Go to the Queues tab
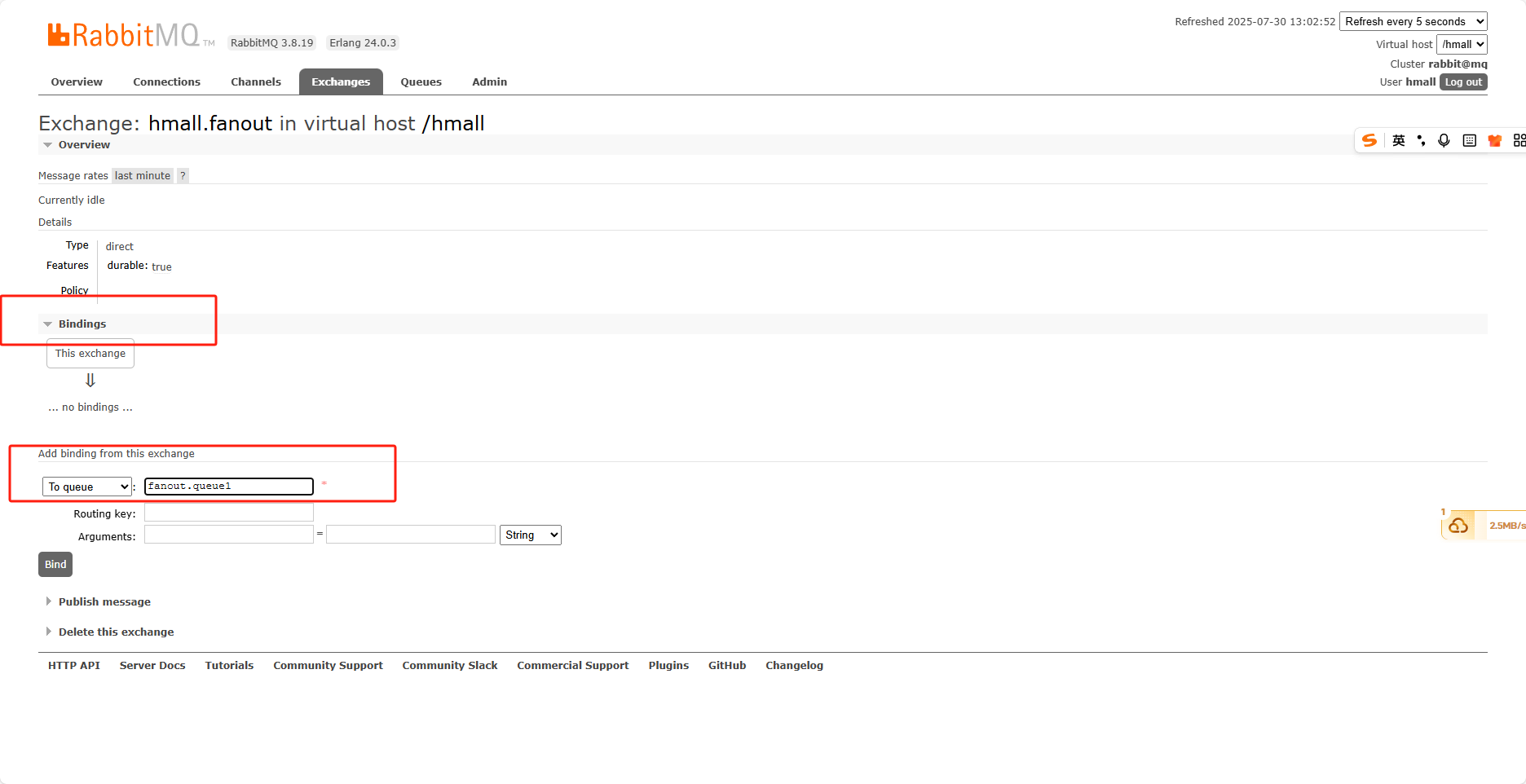This screenshot has width=1526, height=784. coord(421,81)
